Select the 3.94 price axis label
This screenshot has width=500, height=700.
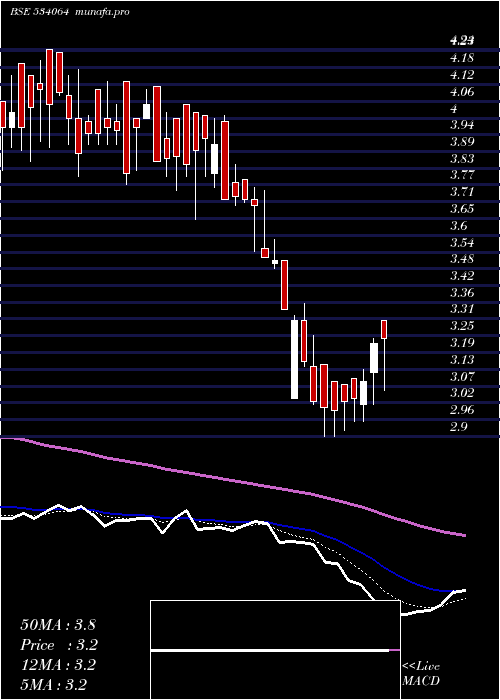pos(462,125)
